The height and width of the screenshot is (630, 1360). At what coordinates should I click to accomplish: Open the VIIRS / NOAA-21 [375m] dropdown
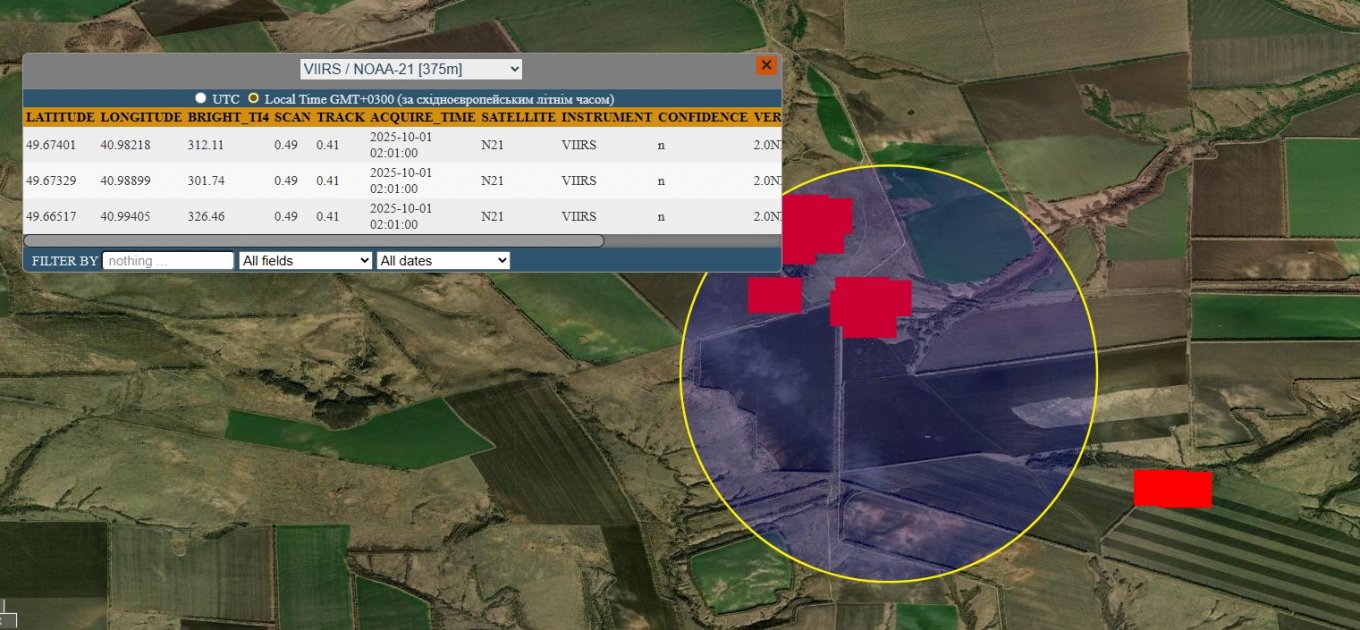click(x=411, y=69)
